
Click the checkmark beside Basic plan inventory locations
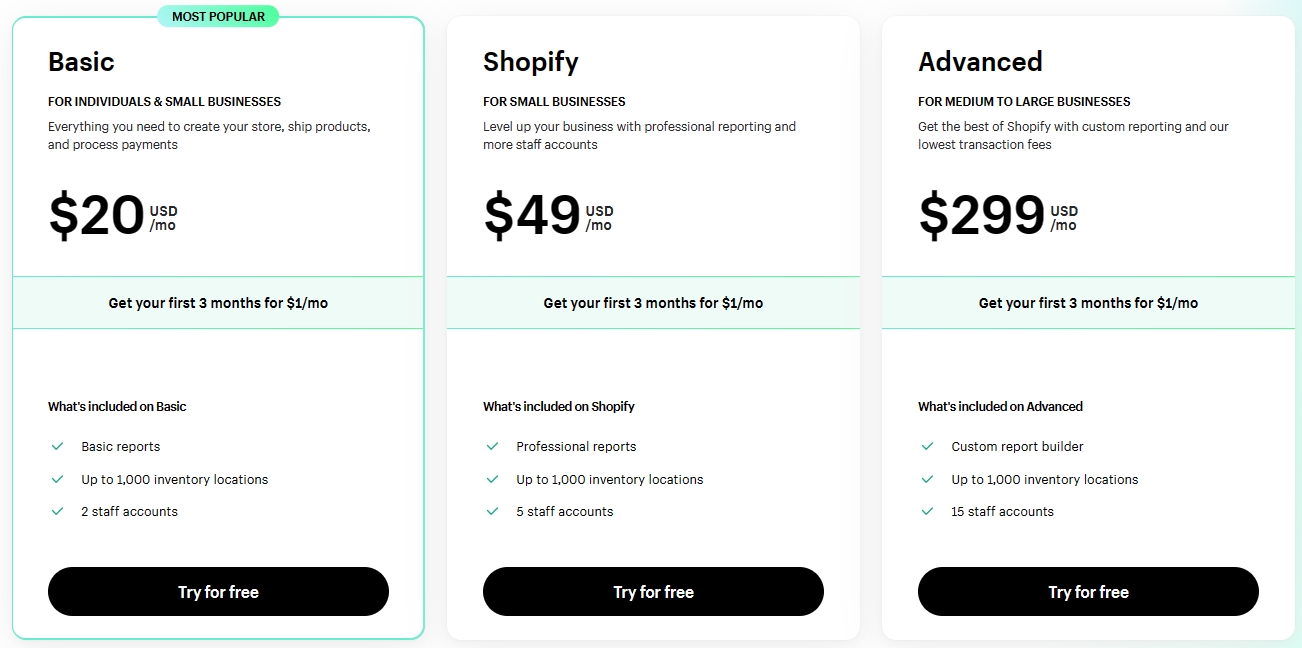coord(57,479)
